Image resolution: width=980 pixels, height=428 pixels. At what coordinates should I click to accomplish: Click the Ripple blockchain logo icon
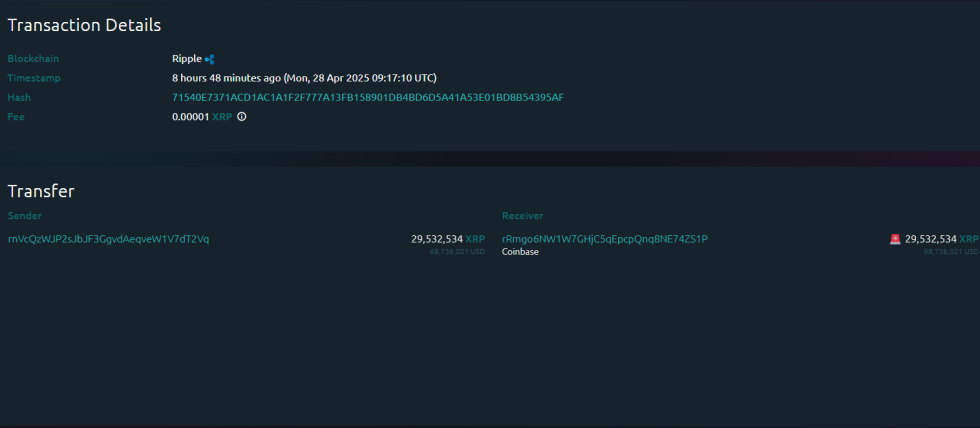(210, 59)
